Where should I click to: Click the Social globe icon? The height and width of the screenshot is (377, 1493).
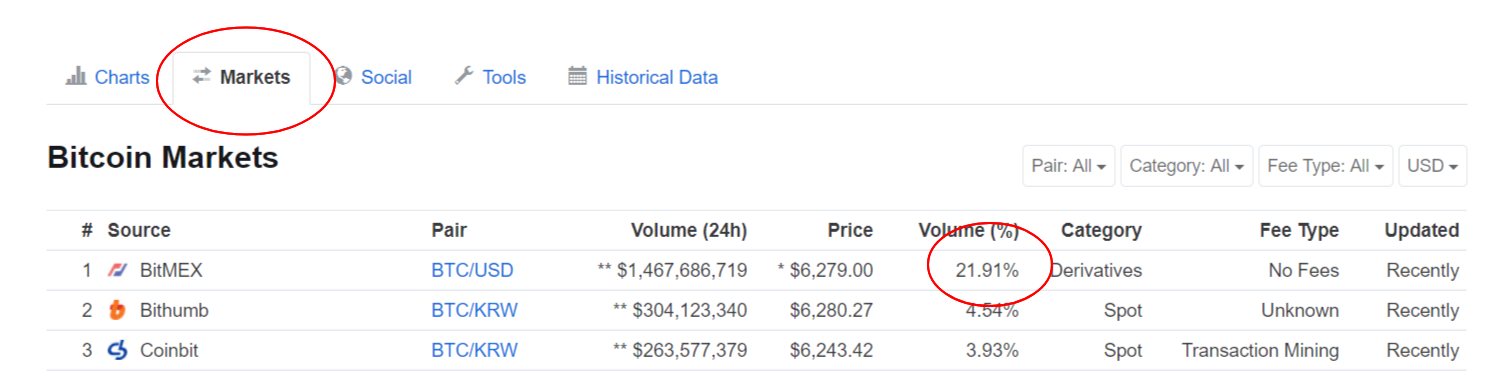pyautogui.click(x=343, y=76)
